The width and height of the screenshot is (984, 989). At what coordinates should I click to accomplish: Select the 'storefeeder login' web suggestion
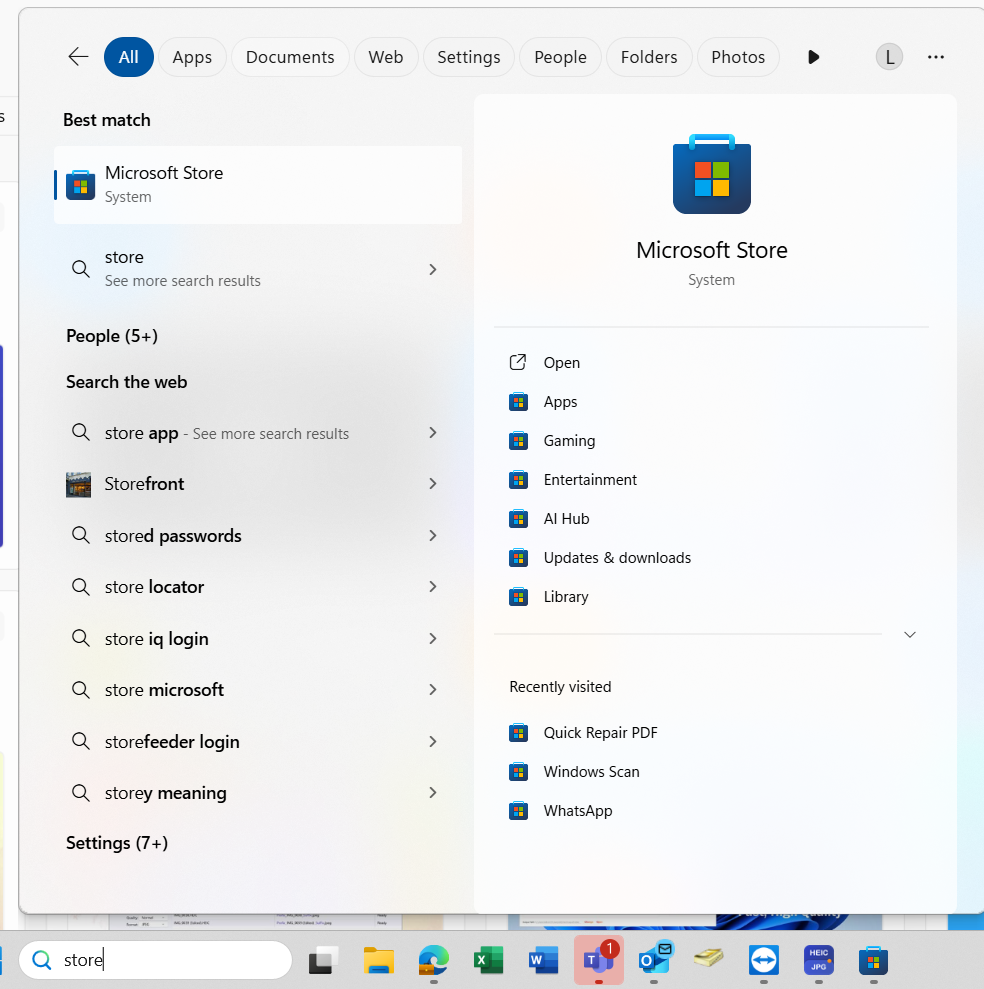(x=258, y=741)
